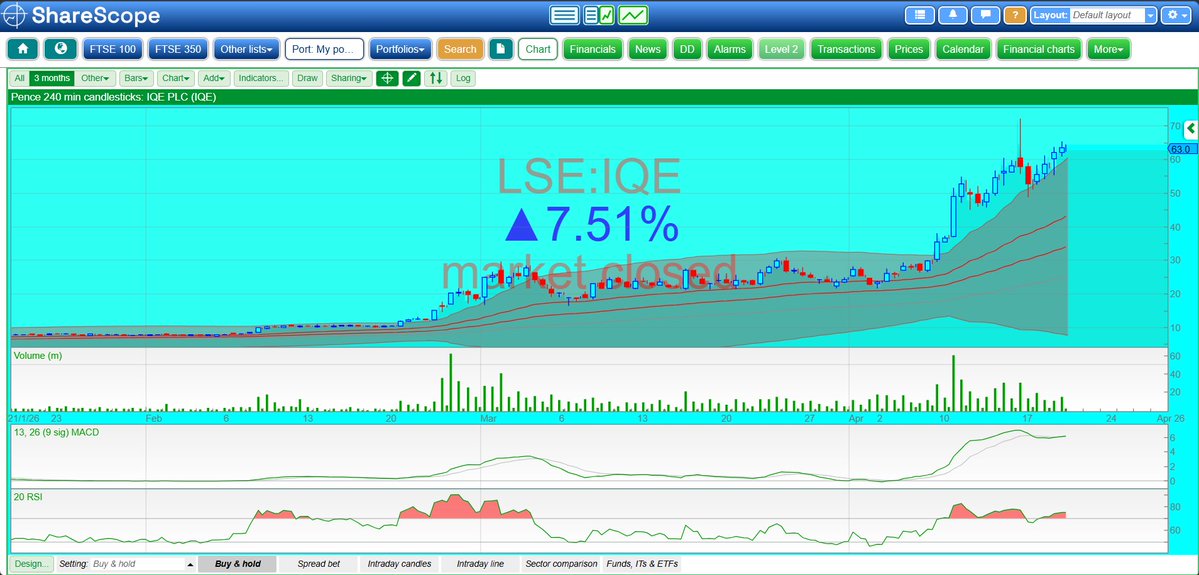Open the Indicators dialog
Viewport: 1199px width, 575px height.
(262, 78)
